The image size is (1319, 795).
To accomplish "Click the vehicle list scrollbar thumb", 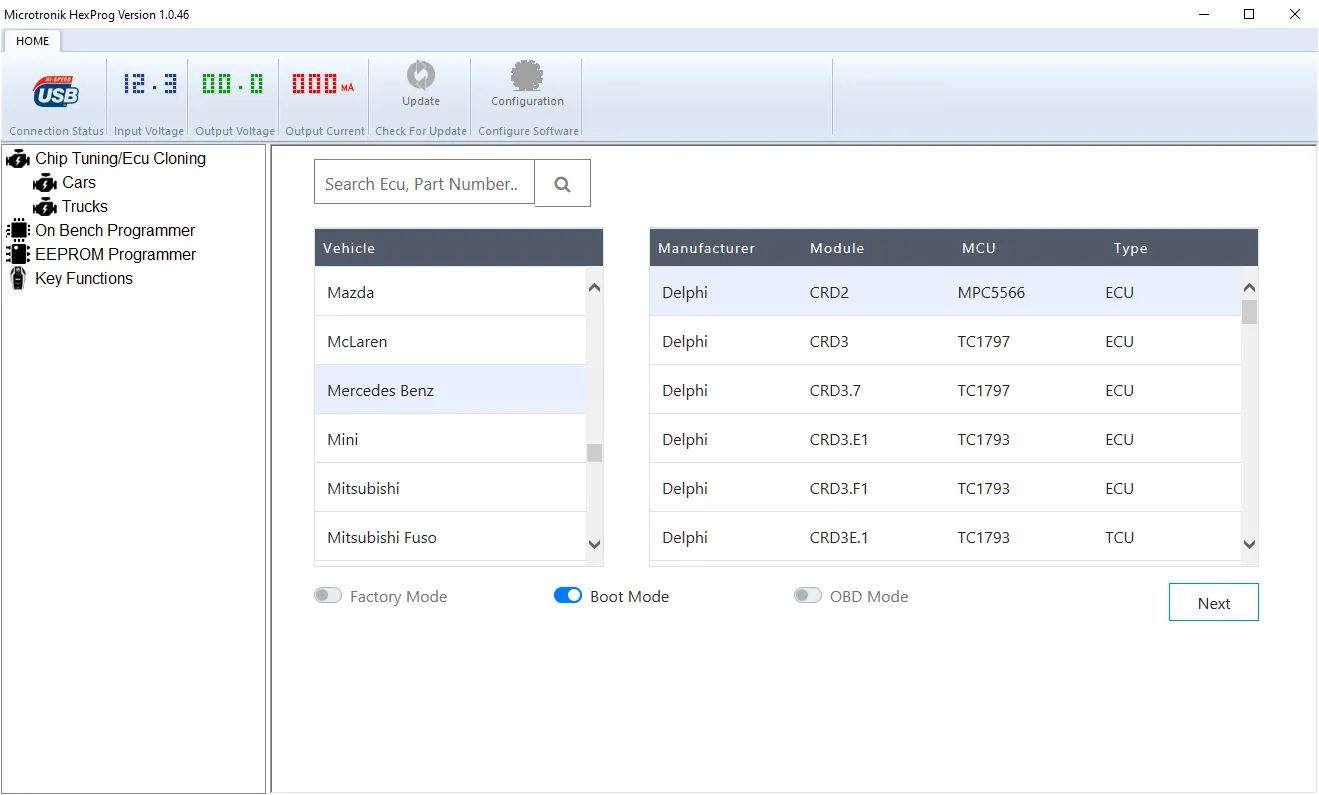I will (x=595, y=453).
